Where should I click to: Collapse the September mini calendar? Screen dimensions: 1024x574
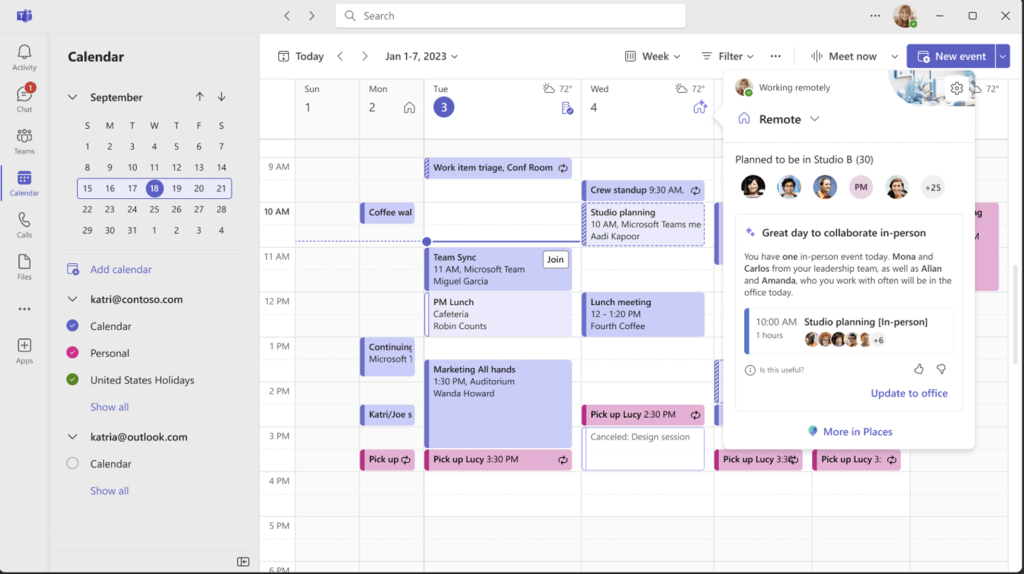pos(72,97)
